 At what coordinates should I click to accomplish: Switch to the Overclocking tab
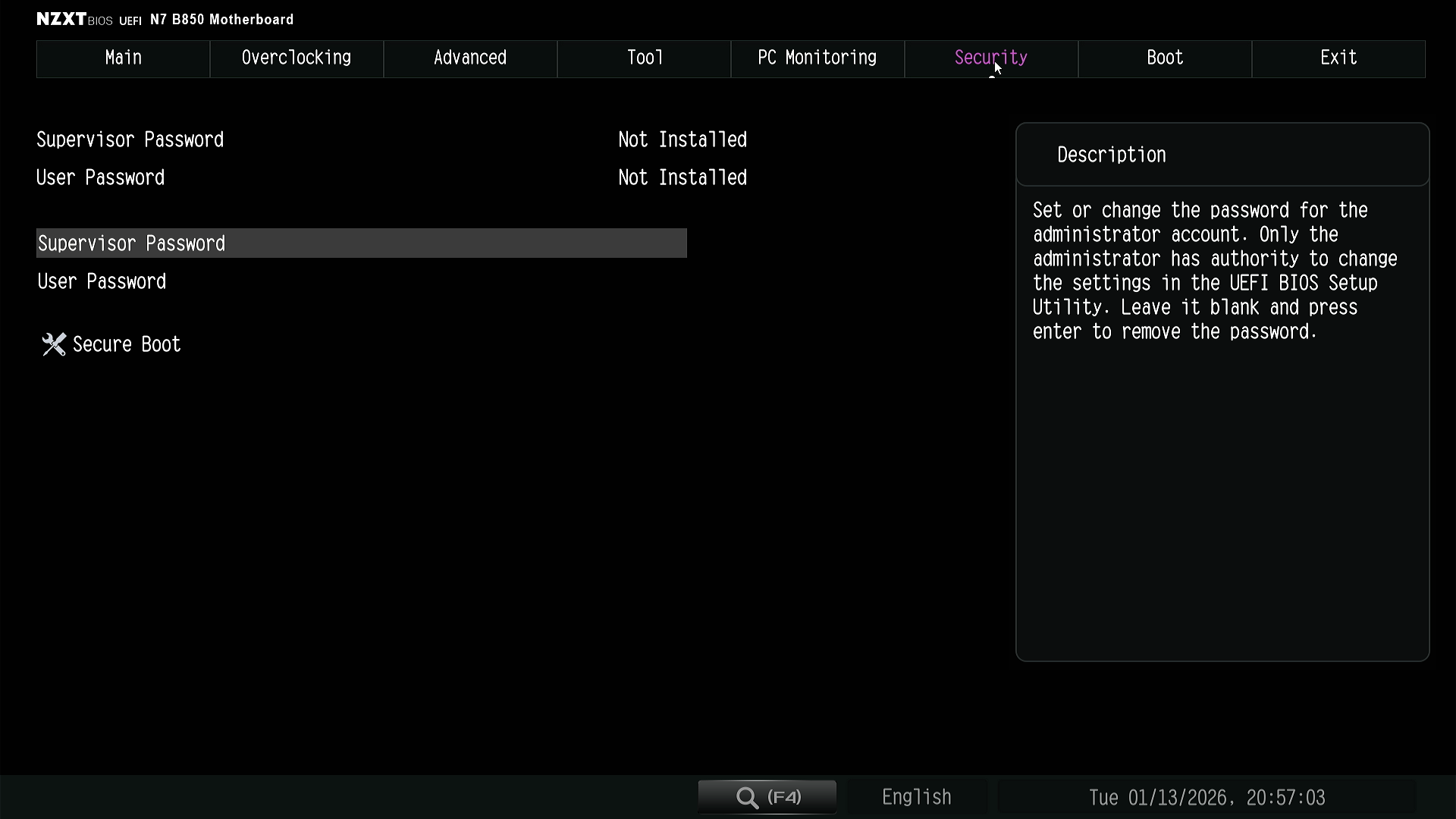pos(297,58)
